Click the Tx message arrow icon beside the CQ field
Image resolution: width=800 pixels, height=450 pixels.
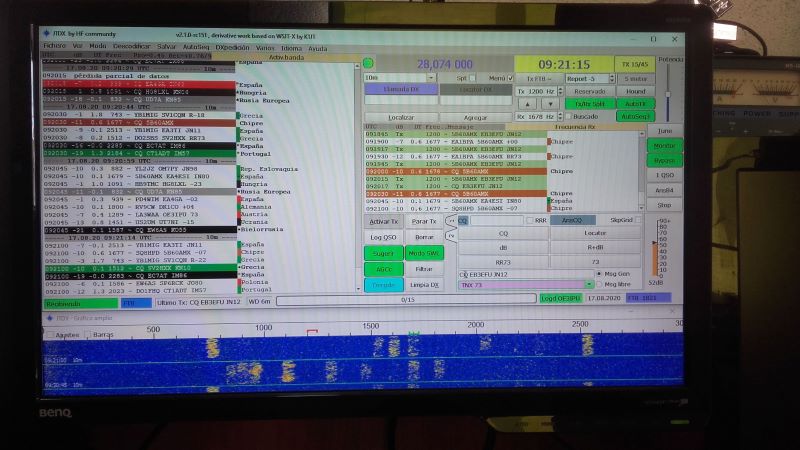click(450, 220)
